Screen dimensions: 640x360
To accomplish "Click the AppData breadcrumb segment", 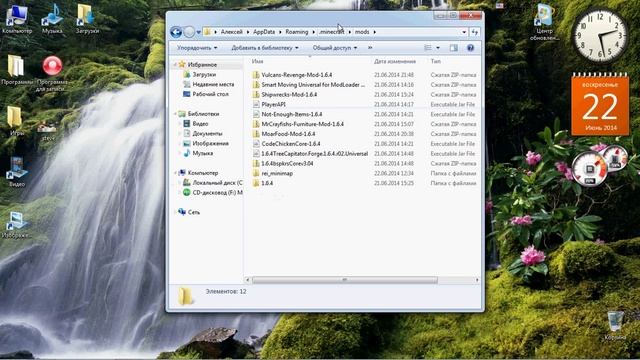I will coord(264,32).
